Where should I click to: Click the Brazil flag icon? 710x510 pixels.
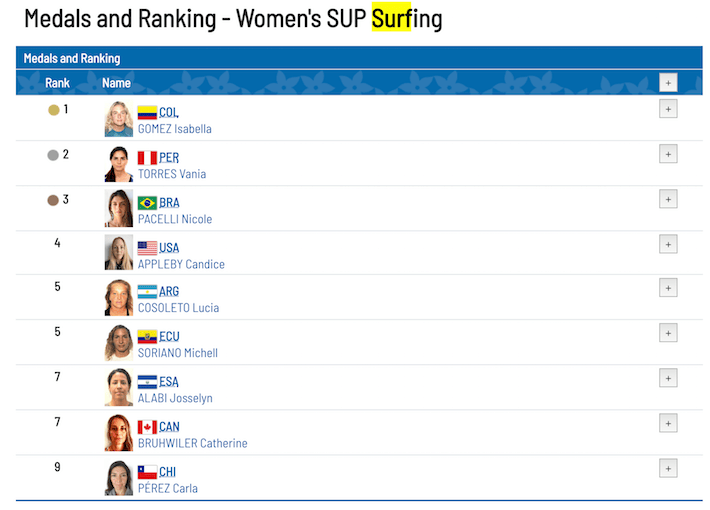[x=147, y=203]
